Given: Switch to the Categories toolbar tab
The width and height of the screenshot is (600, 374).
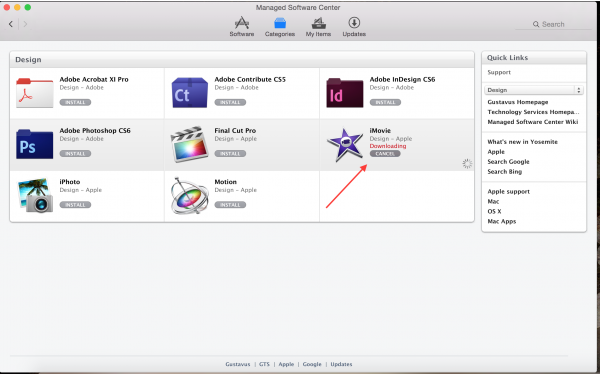Looking at the screenshot, I should point(280,26).
